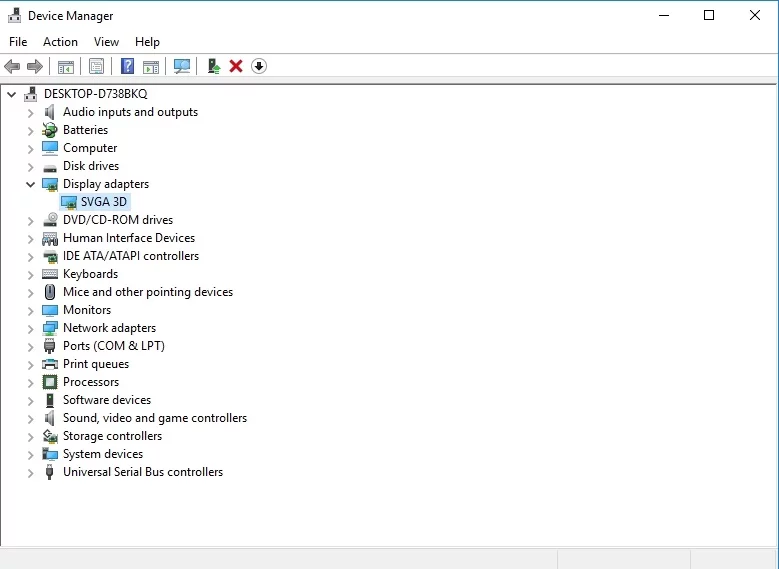The width and height of the screenshot is (779, 569).
Task: Open the Help toolbar icon
Action: tap(127, 66)
